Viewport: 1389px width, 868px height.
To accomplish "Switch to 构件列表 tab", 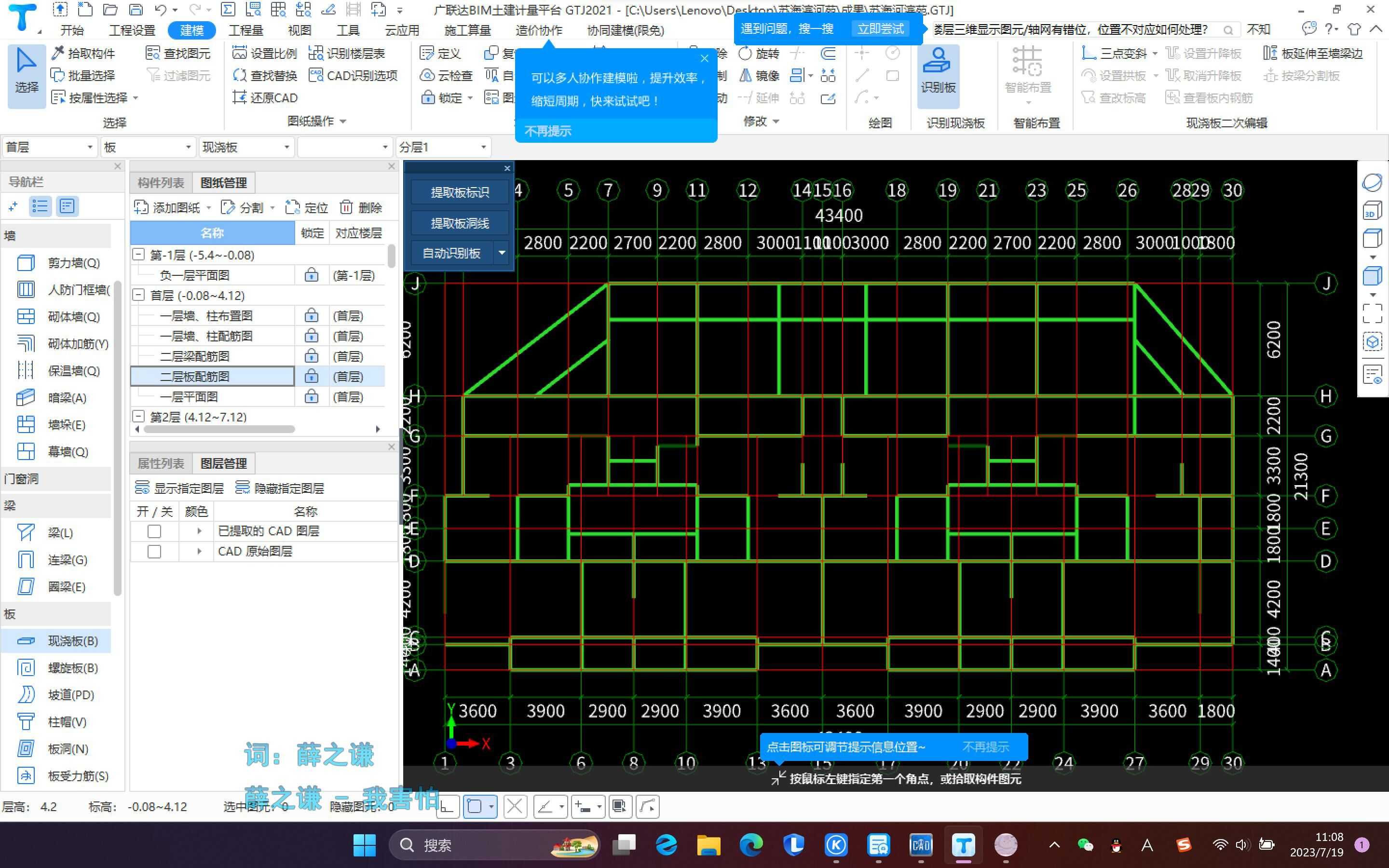I will (161, 183).
